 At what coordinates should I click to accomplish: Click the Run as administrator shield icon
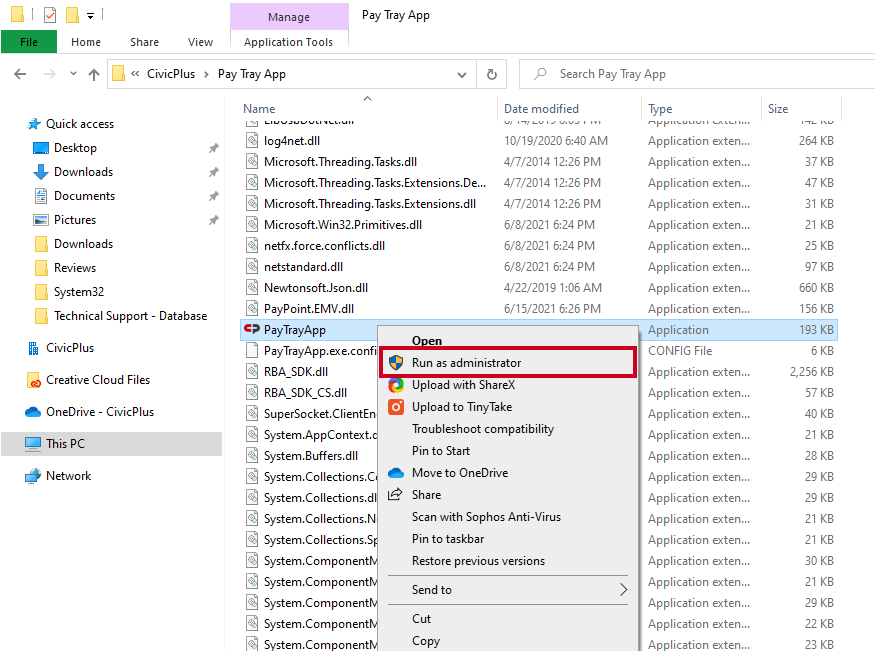click(x=396, y=363)
